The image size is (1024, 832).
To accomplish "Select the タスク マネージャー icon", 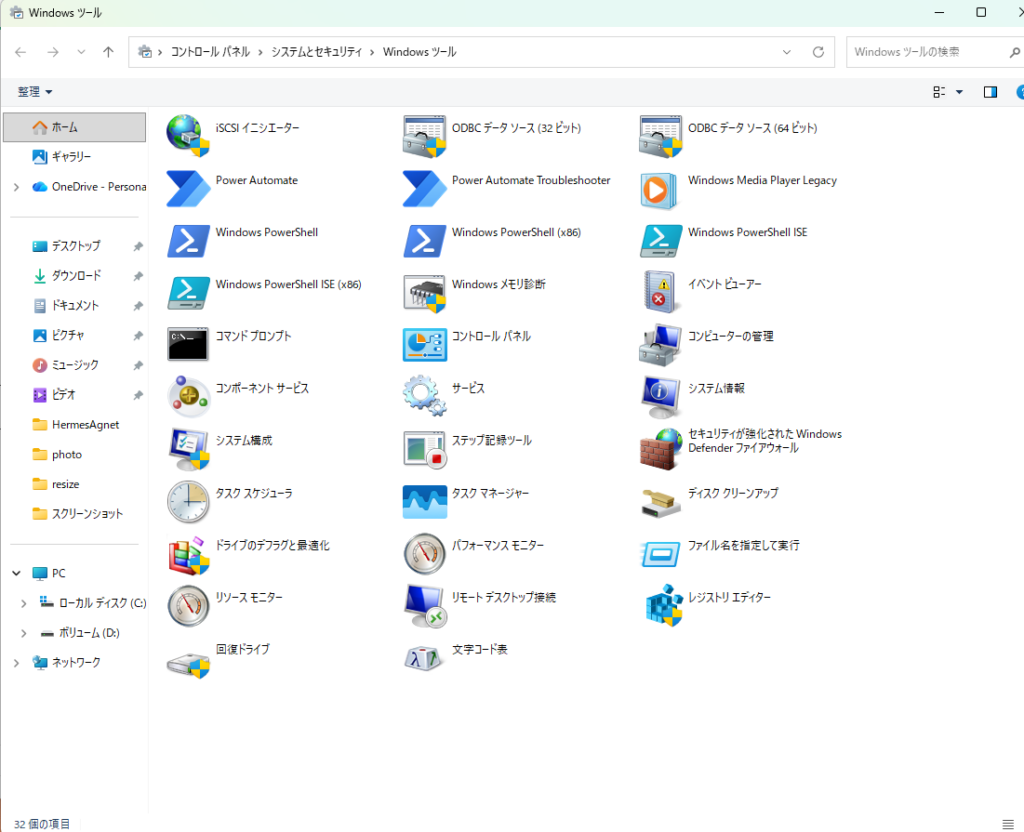I will tap(424, 502).
